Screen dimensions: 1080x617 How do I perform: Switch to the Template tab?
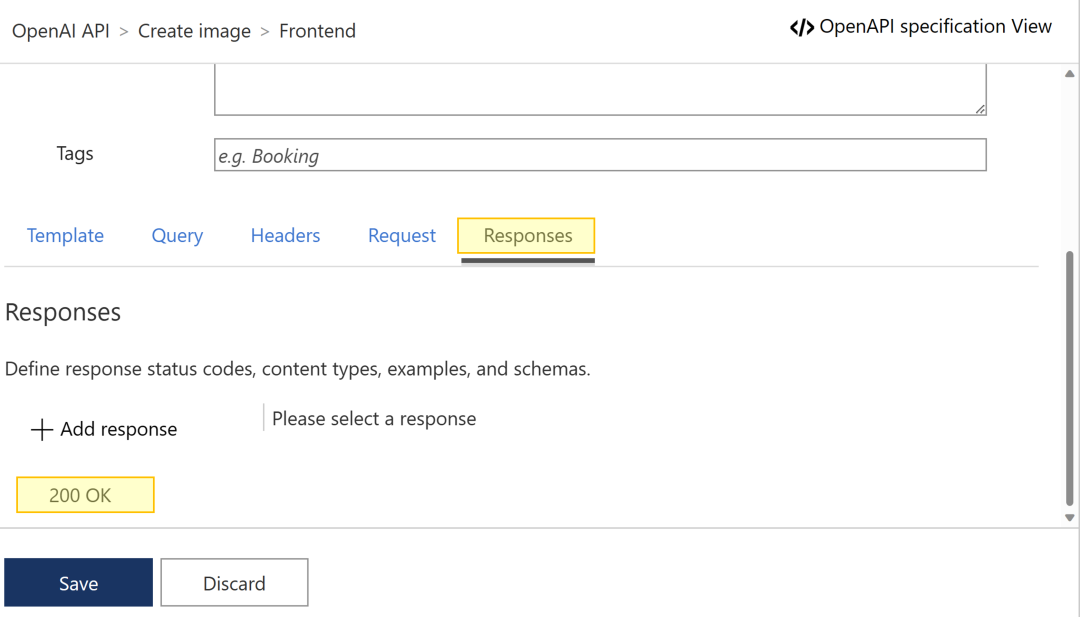(x=65, y=236)
